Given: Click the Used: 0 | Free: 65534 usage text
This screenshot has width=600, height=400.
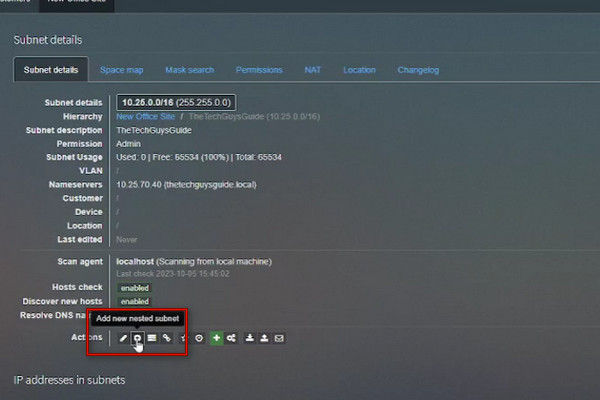Looking at the screenshot, I should coord(199,157).
